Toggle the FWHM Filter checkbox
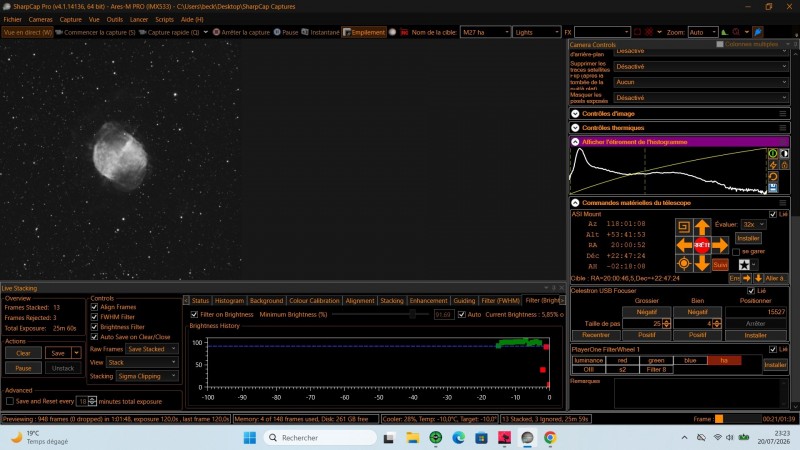Screen dimensions: 800x450 94,317
